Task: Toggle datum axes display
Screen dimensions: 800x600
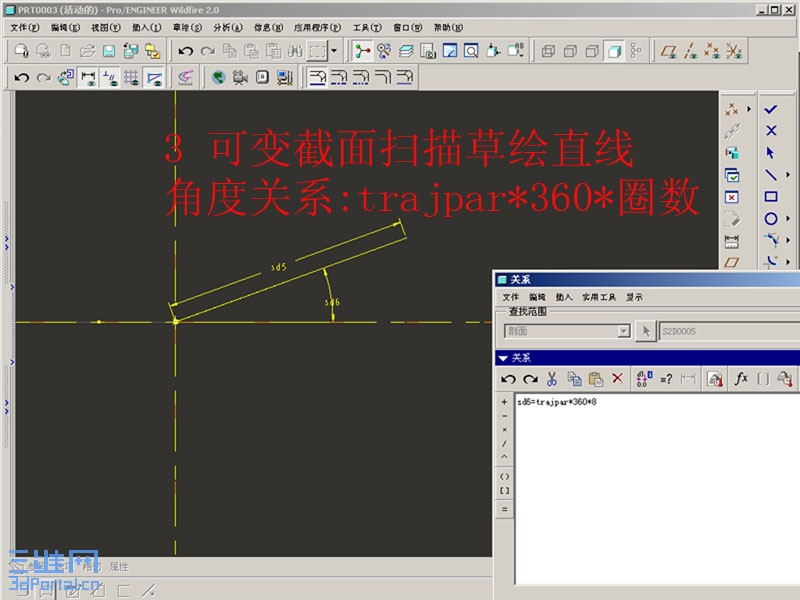Action: (x=690, y=51)
